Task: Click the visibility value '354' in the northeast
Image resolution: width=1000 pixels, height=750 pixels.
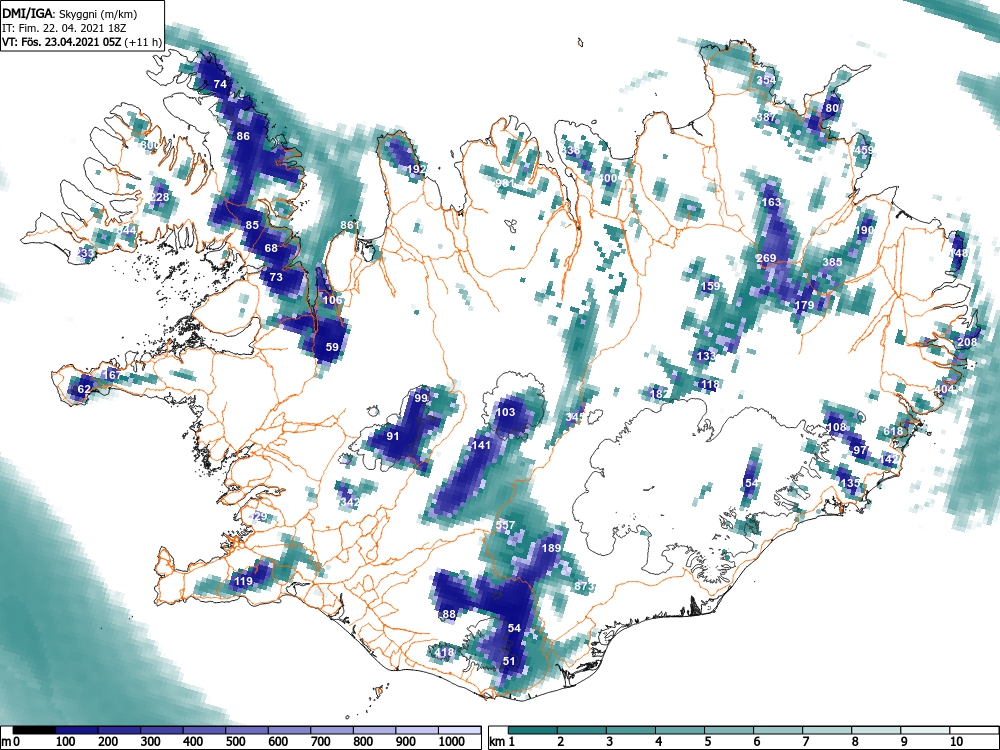Action: pos(767,80)
